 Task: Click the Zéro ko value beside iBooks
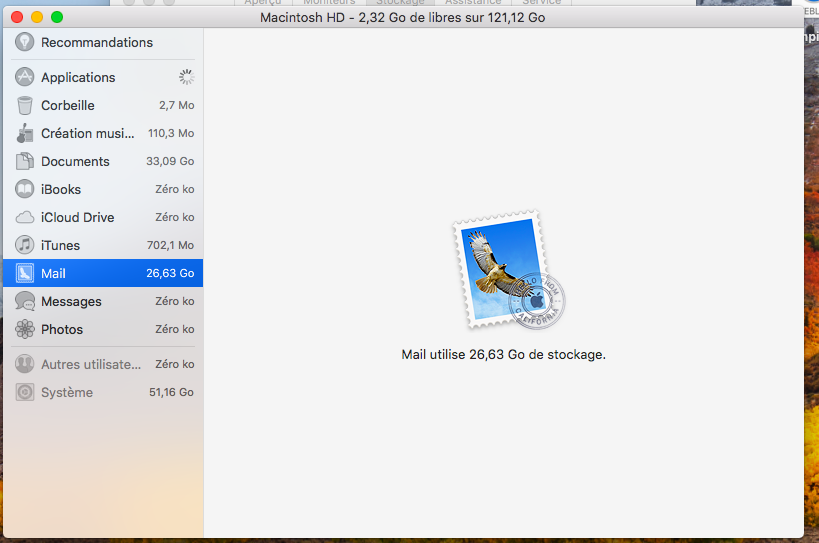click(174, 189)
